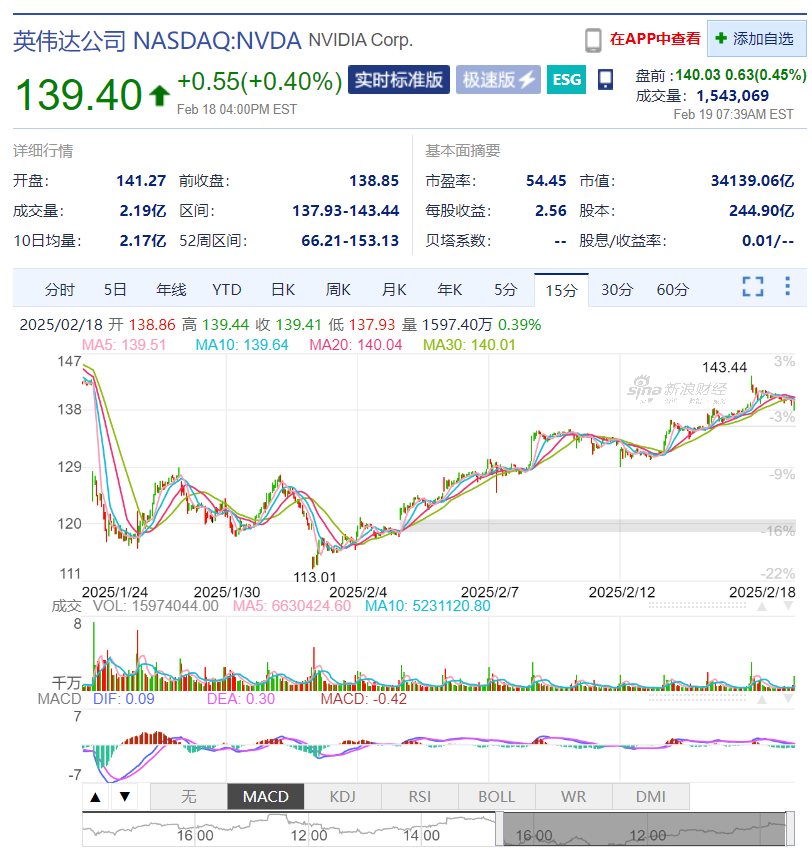Click the pre-market price 140.03
This screenshot has width=812, height=859.
698,75
